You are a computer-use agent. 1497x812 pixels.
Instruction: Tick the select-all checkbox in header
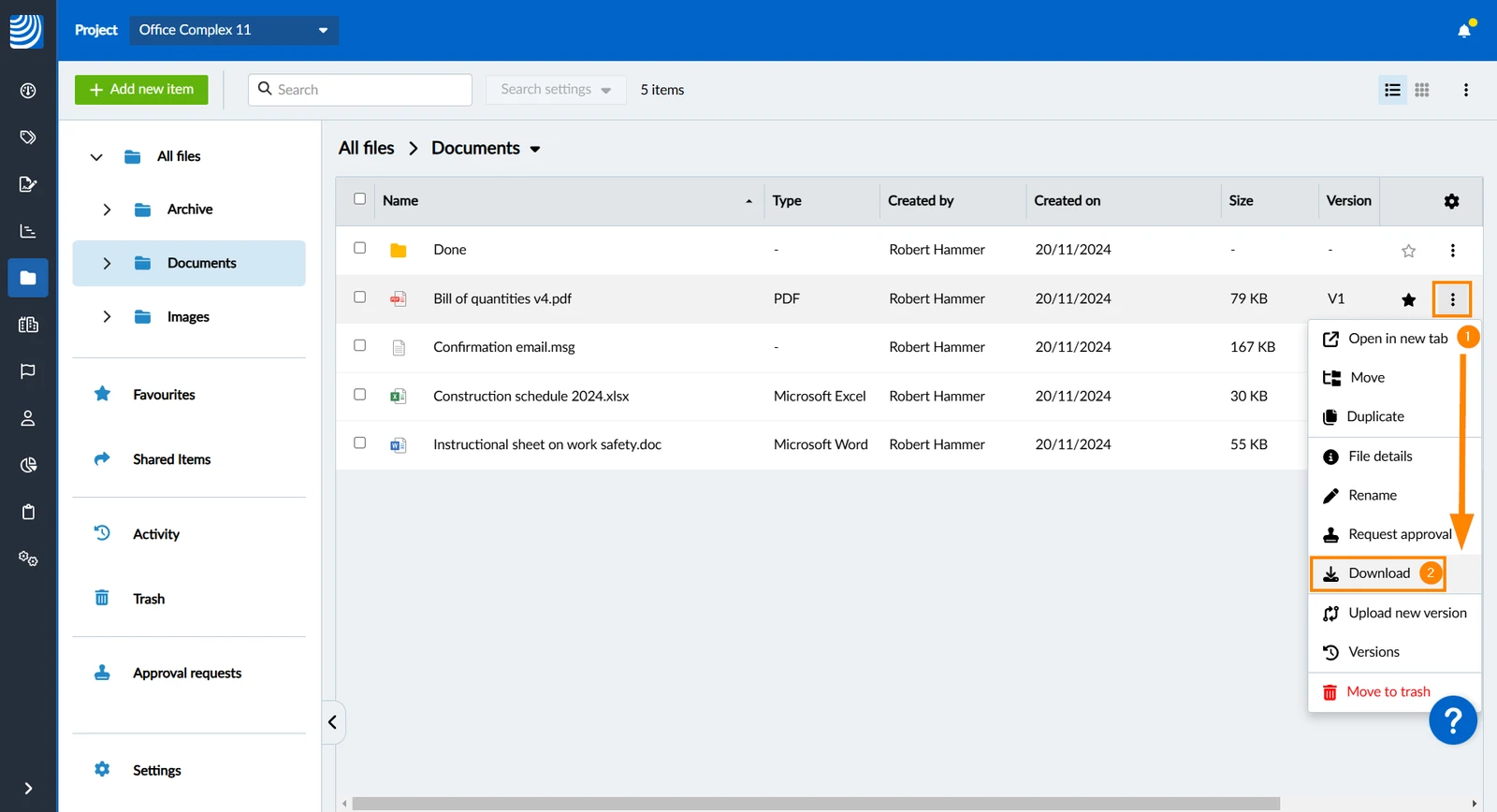(359, 198)
